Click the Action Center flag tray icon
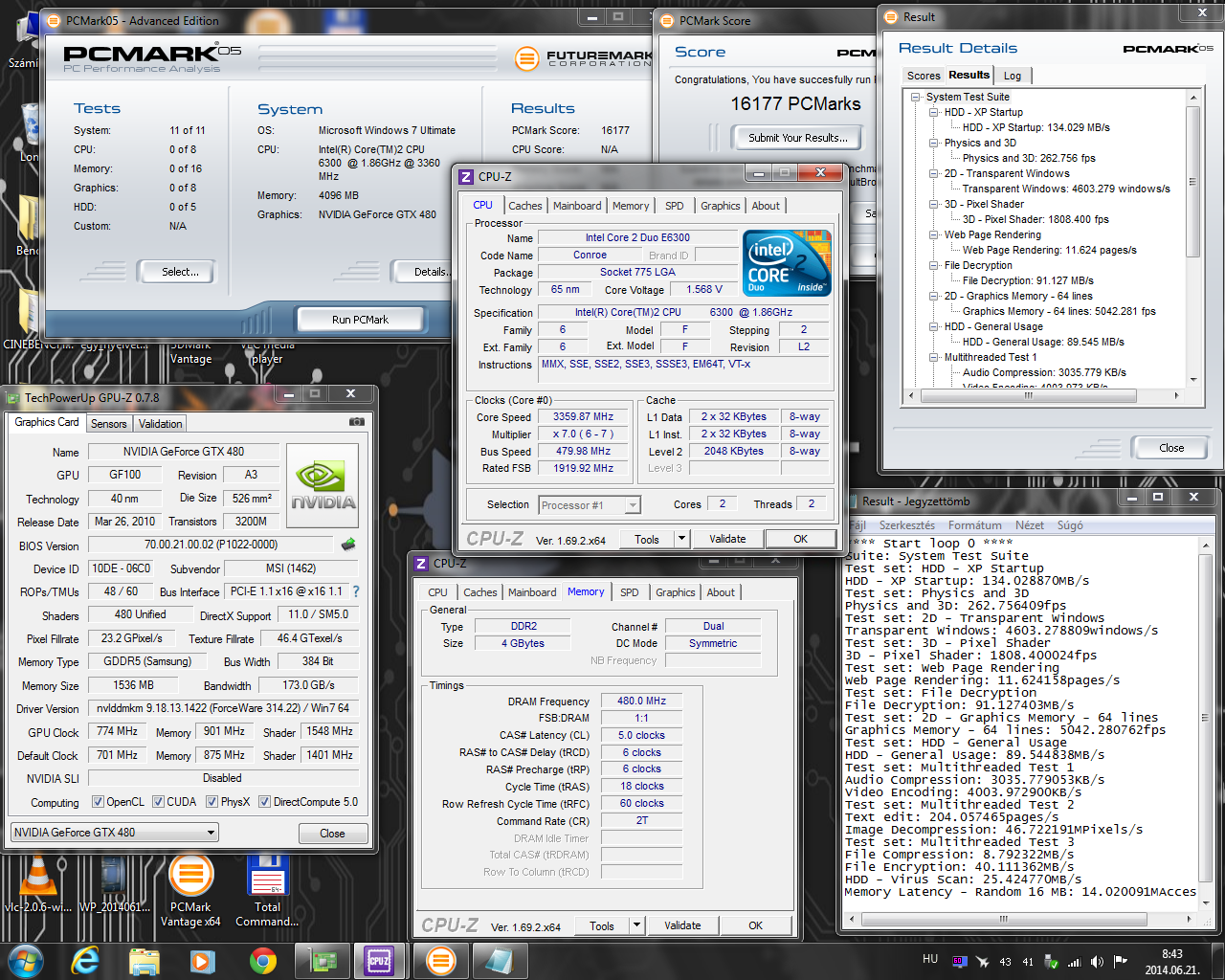 click(x=1120, y=962)
